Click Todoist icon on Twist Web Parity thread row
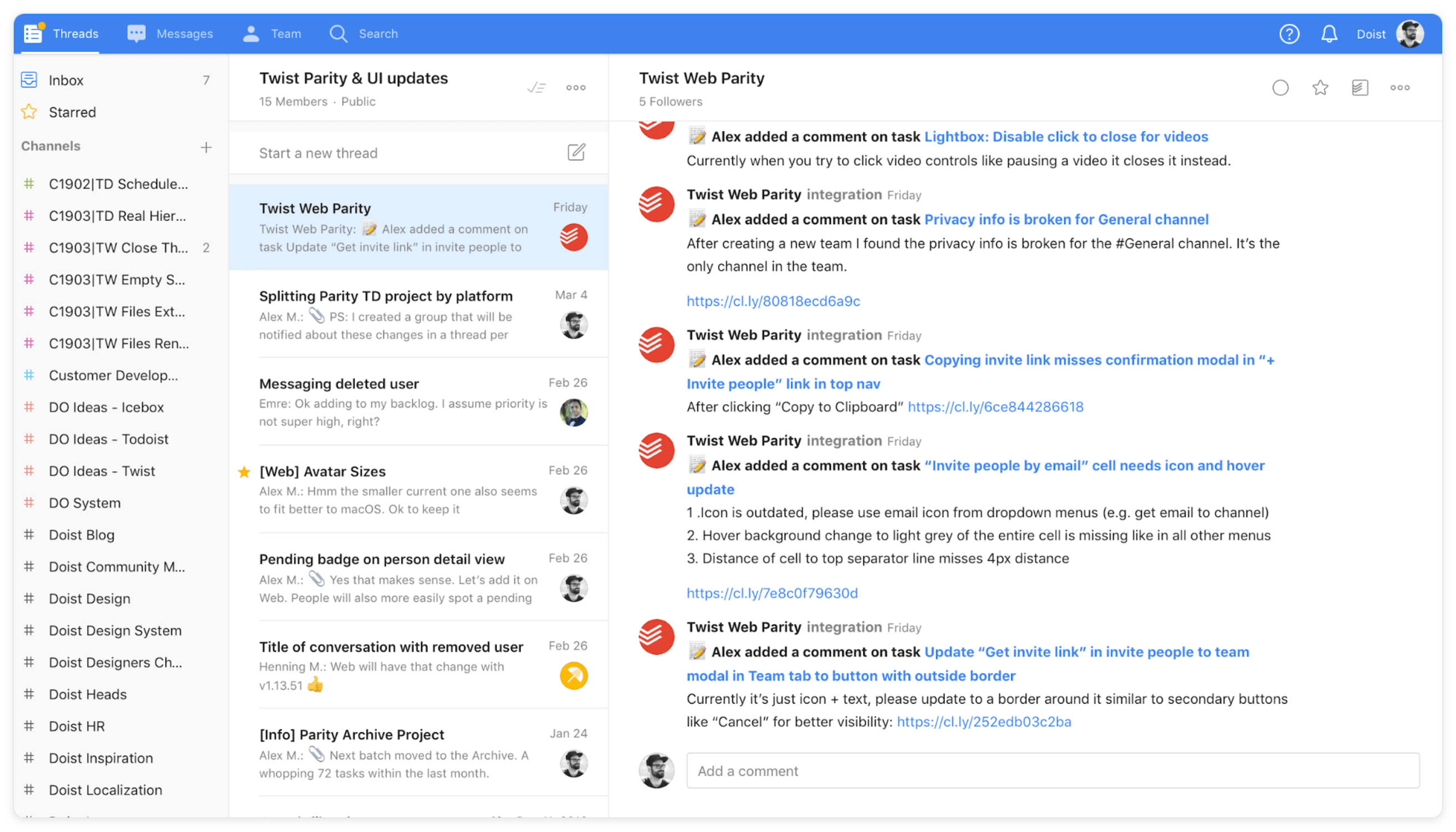This screenshot has width=1456, height=832. tap(573, 237)
